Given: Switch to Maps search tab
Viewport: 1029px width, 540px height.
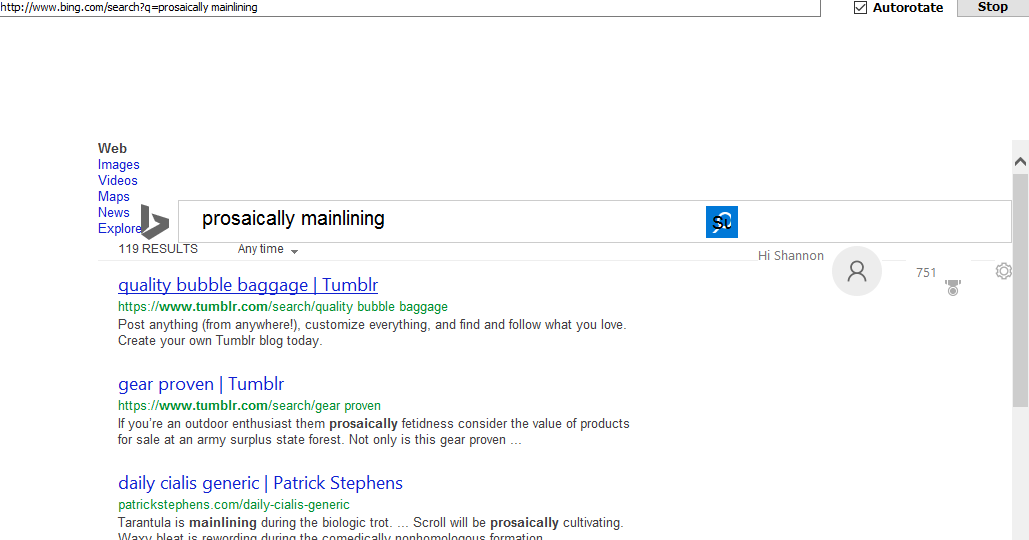Looking at the screenshot, I should pyautogui.click(x=114, y=196).
